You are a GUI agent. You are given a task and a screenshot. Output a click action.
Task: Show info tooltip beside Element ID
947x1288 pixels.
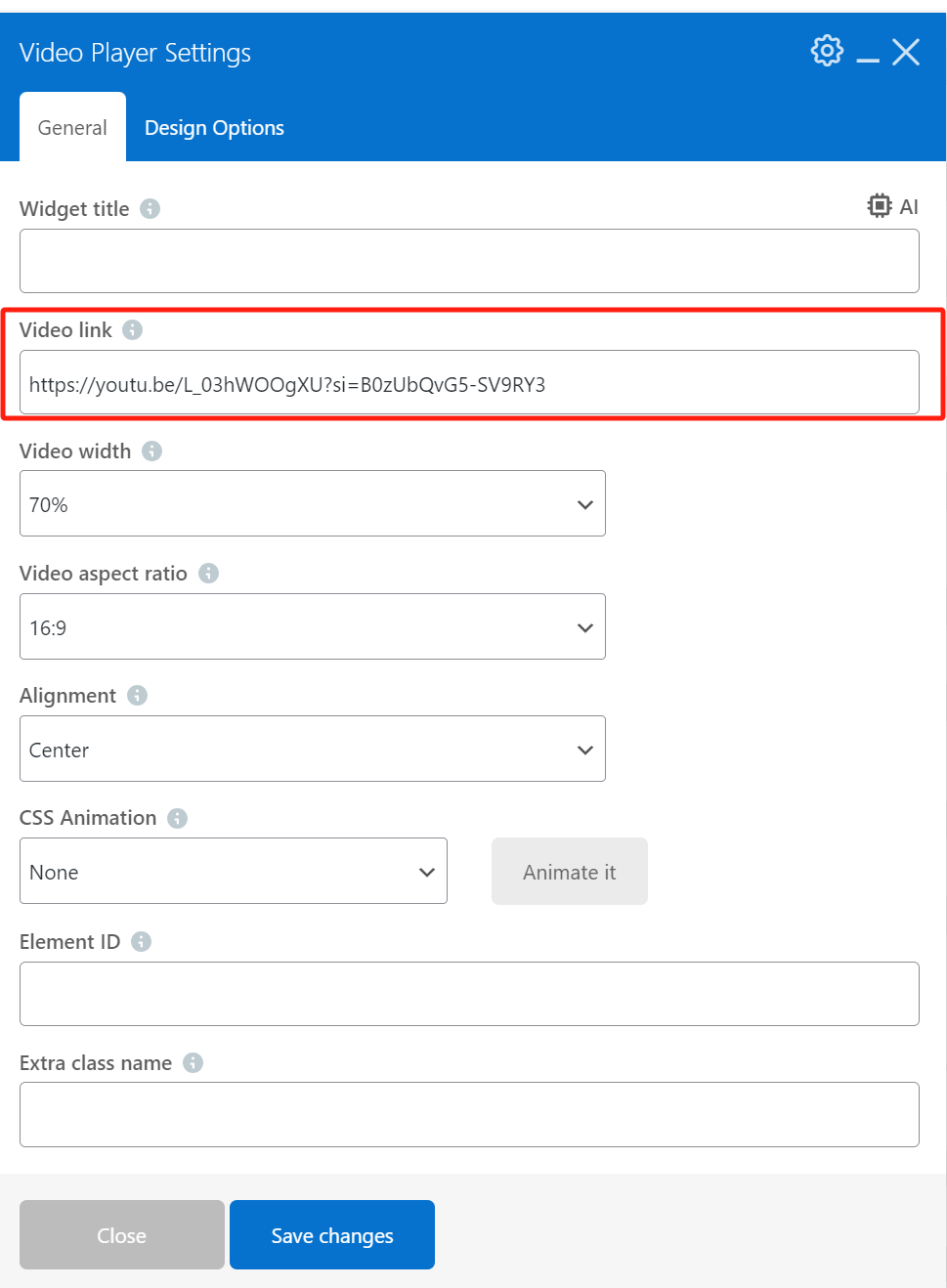point(142,942)
